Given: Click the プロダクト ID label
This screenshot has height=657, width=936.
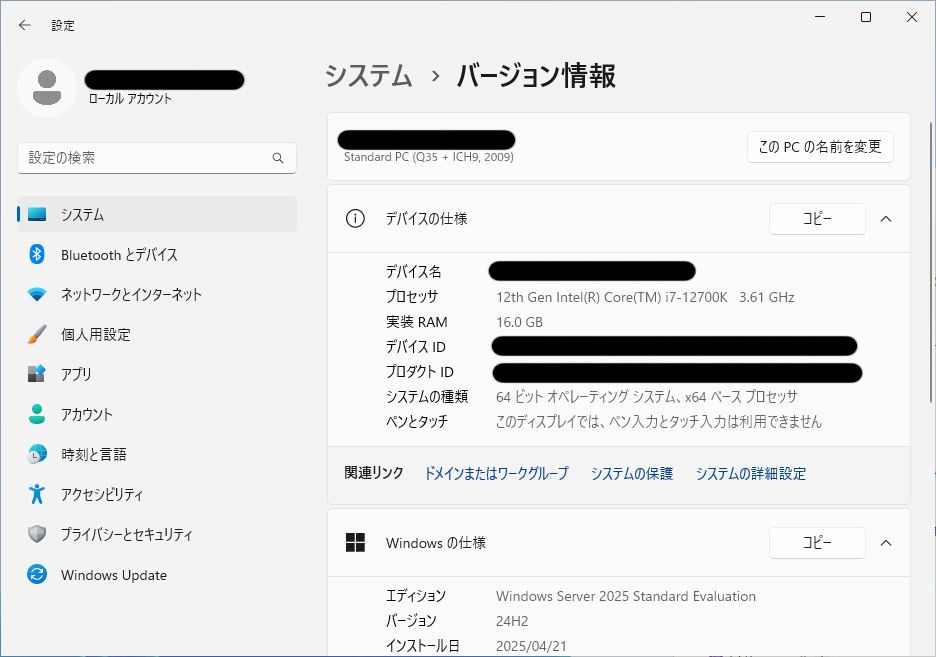Looking at the screenshot, I should pos(420,372).
